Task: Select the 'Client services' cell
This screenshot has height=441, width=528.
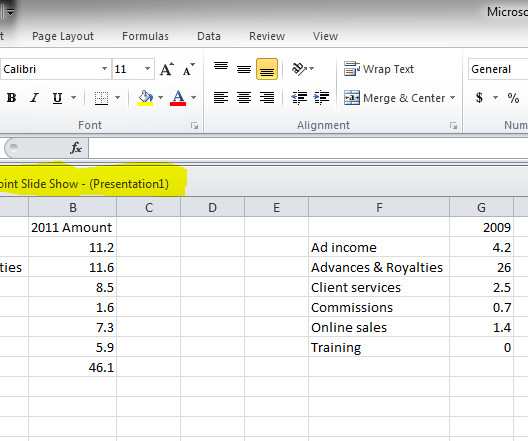Action: pyautogui.click(x=379, y=287)
